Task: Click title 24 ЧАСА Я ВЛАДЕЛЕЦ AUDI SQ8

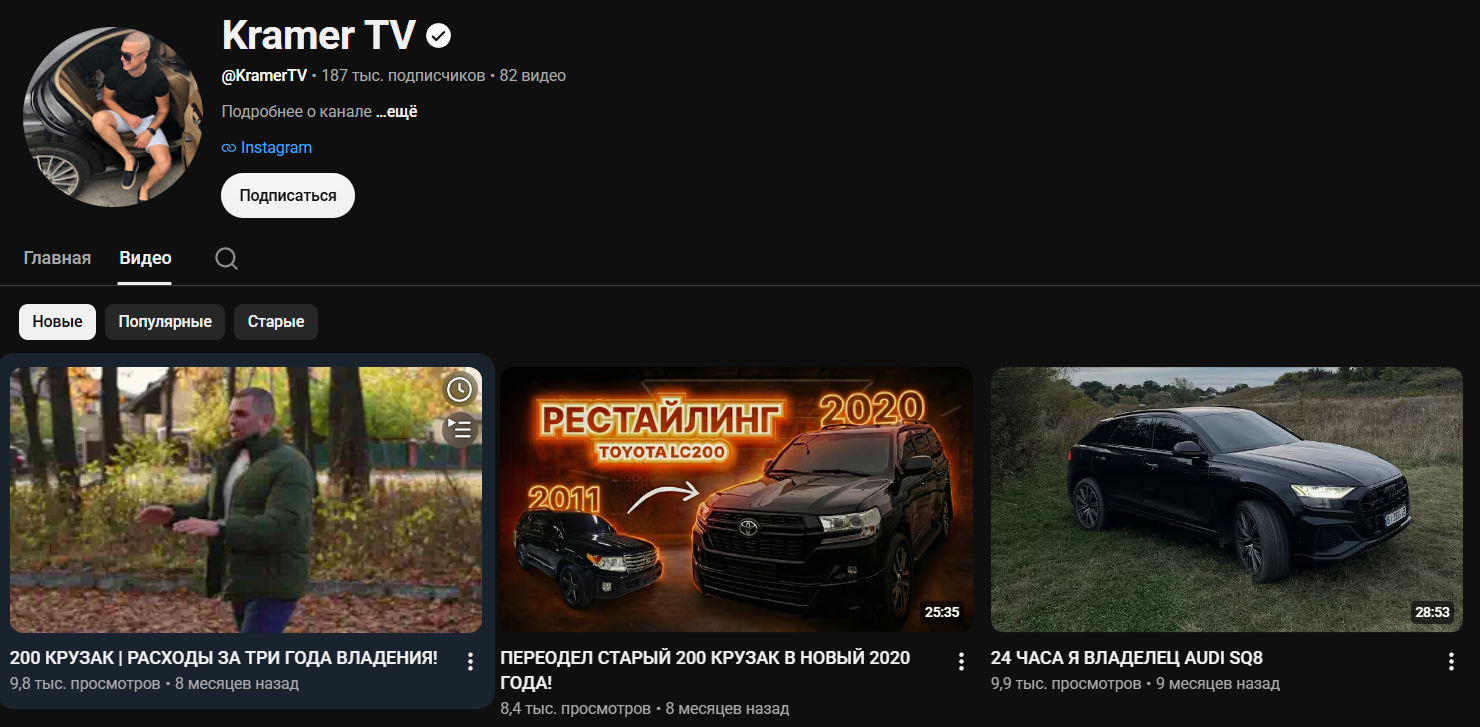Action: 1127,658
